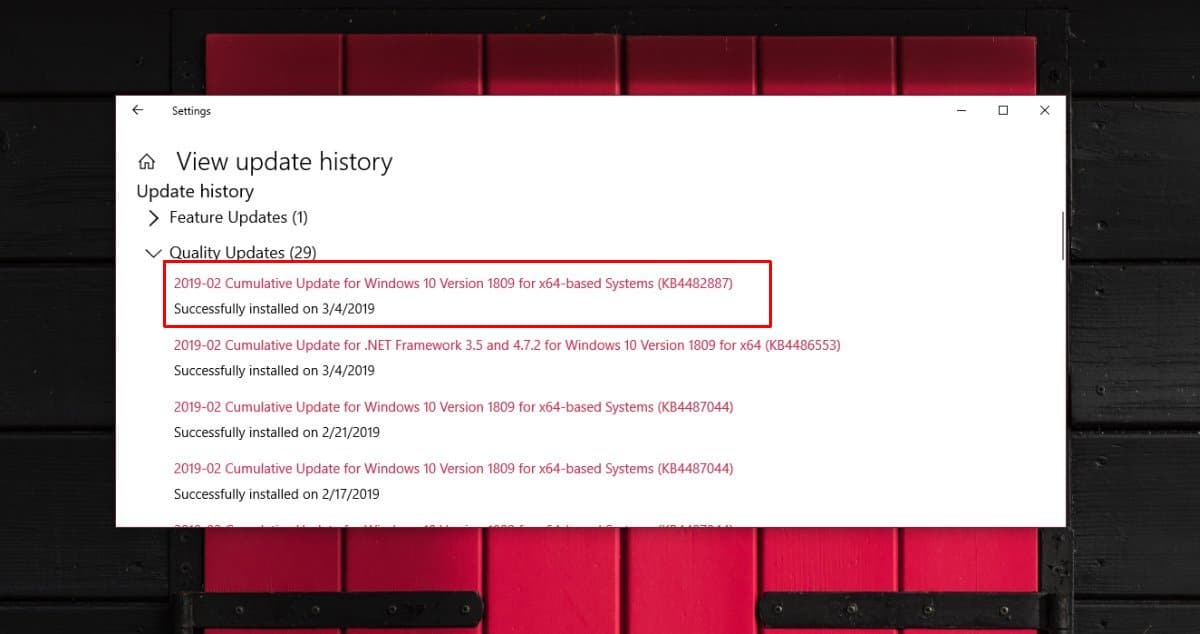Open the KB4487044 link installed on 2/17/2019
The width and height of the screenshot is (1200, 634).
[454, 469]
